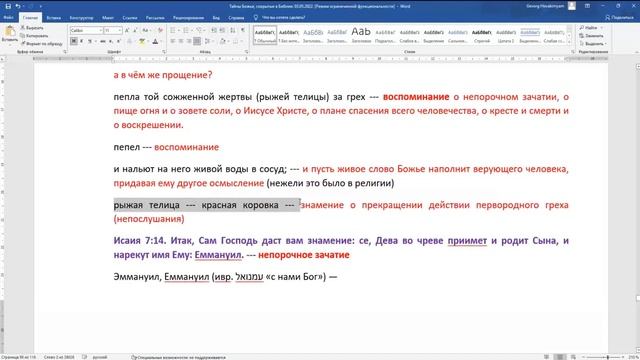The width and height of the screenshot is (640, 360).
Task: Show paragraph marks
Action: point(243,30)
